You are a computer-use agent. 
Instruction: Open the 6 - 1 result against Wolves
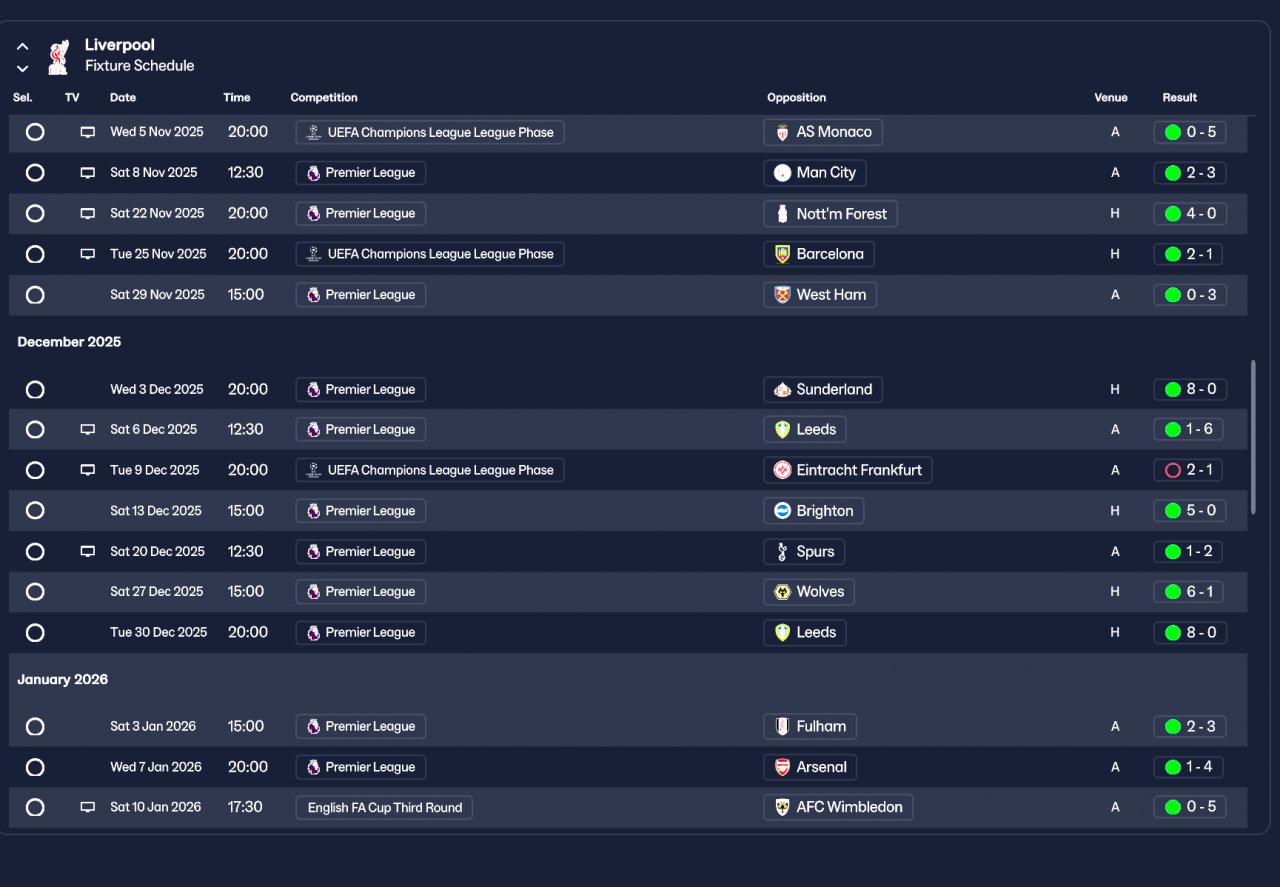pos(1188,592)
